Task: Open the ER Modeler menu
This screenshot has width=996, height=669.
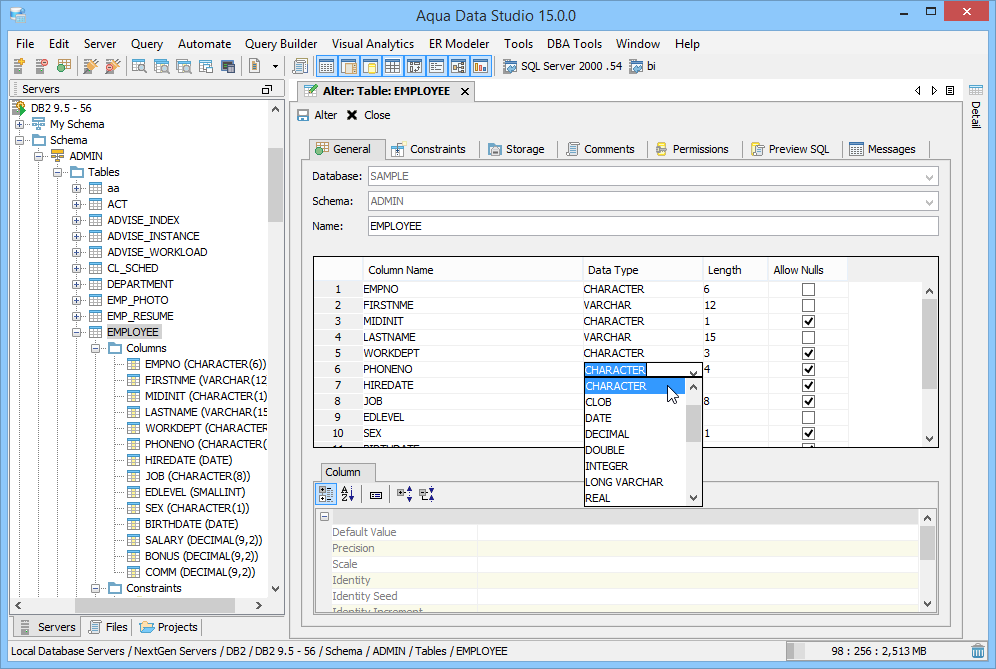Action: click(459, 43)
